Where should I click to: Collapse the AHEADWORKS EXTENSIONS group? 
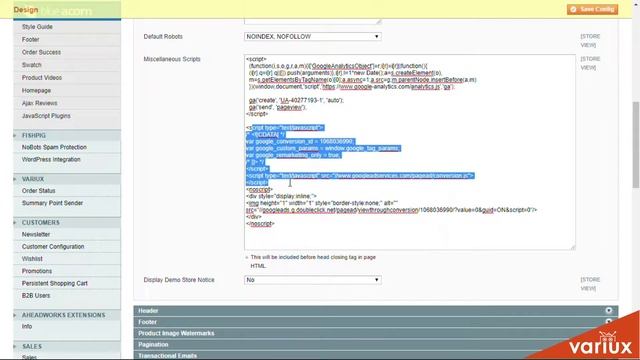point(63,315)
